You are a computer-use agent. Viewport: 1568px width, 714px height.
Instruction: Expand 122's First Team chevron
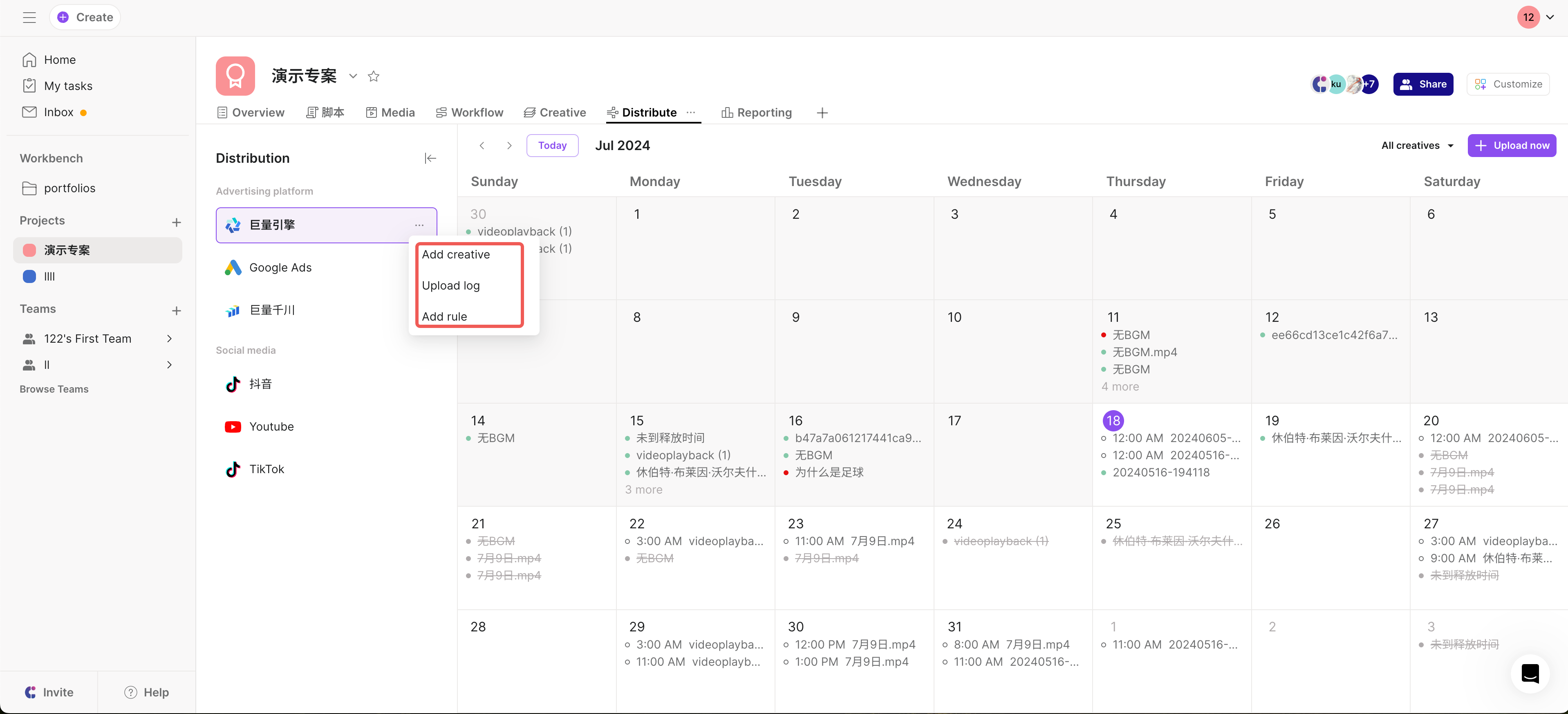point(169,339)
